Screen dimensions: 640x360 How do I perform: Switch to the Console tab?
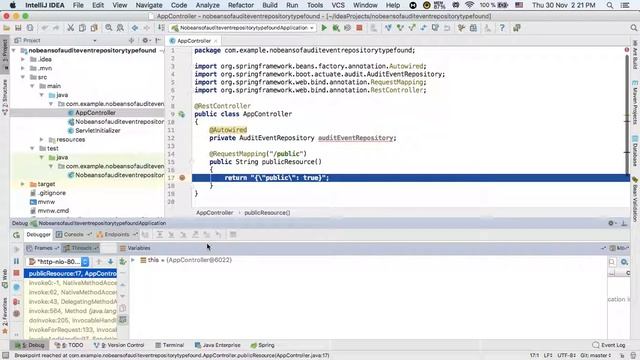point(73,234)
